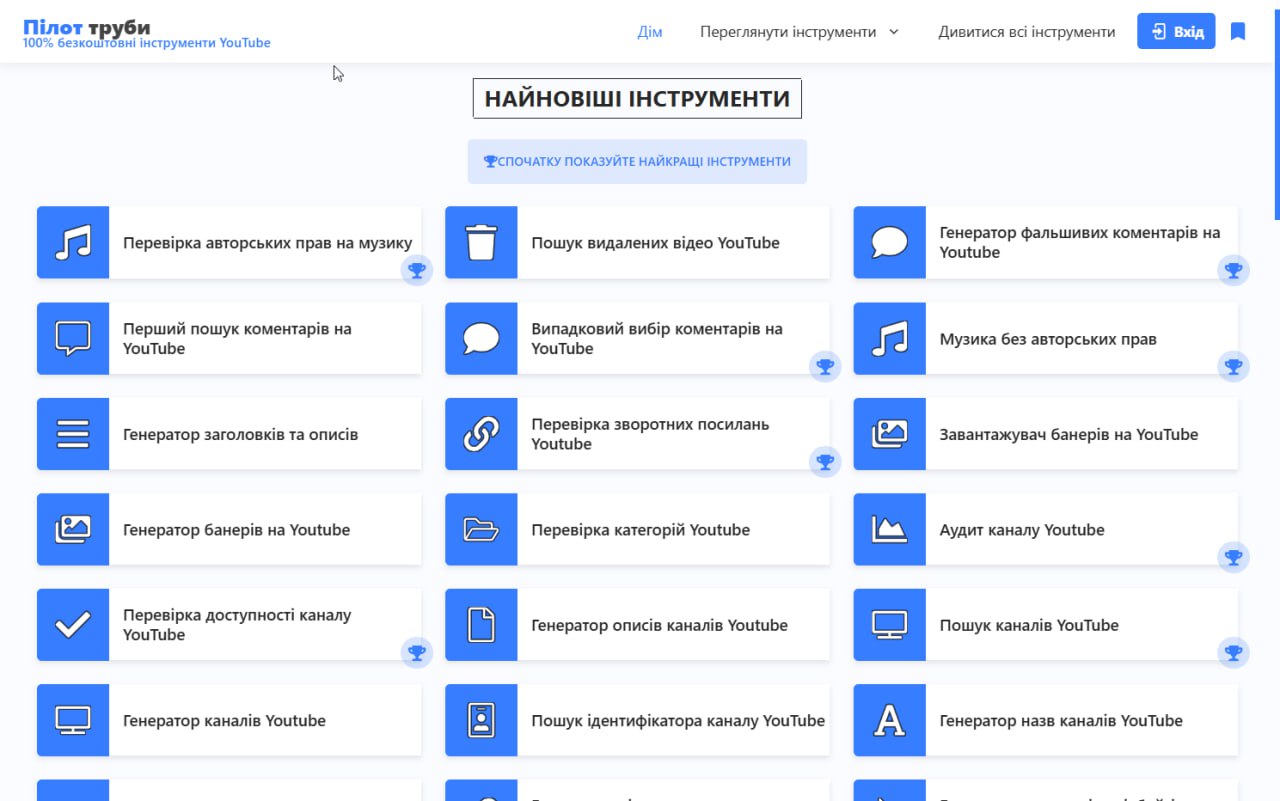Click the tagline 100% безкоштовні інструменти YouTube
Viewport: 1280px width, 801px height.
pyautogui.click(x=147, y=43)
